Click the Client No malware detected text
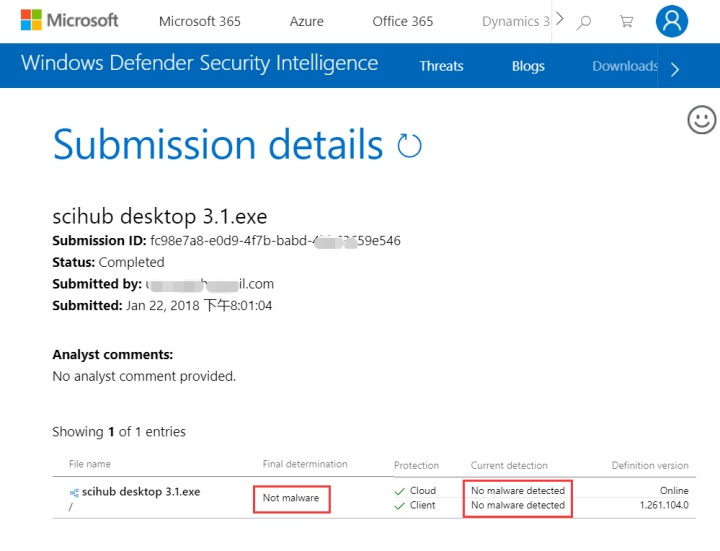This screenshot has height=551, width=720. [x=518, y=505]
